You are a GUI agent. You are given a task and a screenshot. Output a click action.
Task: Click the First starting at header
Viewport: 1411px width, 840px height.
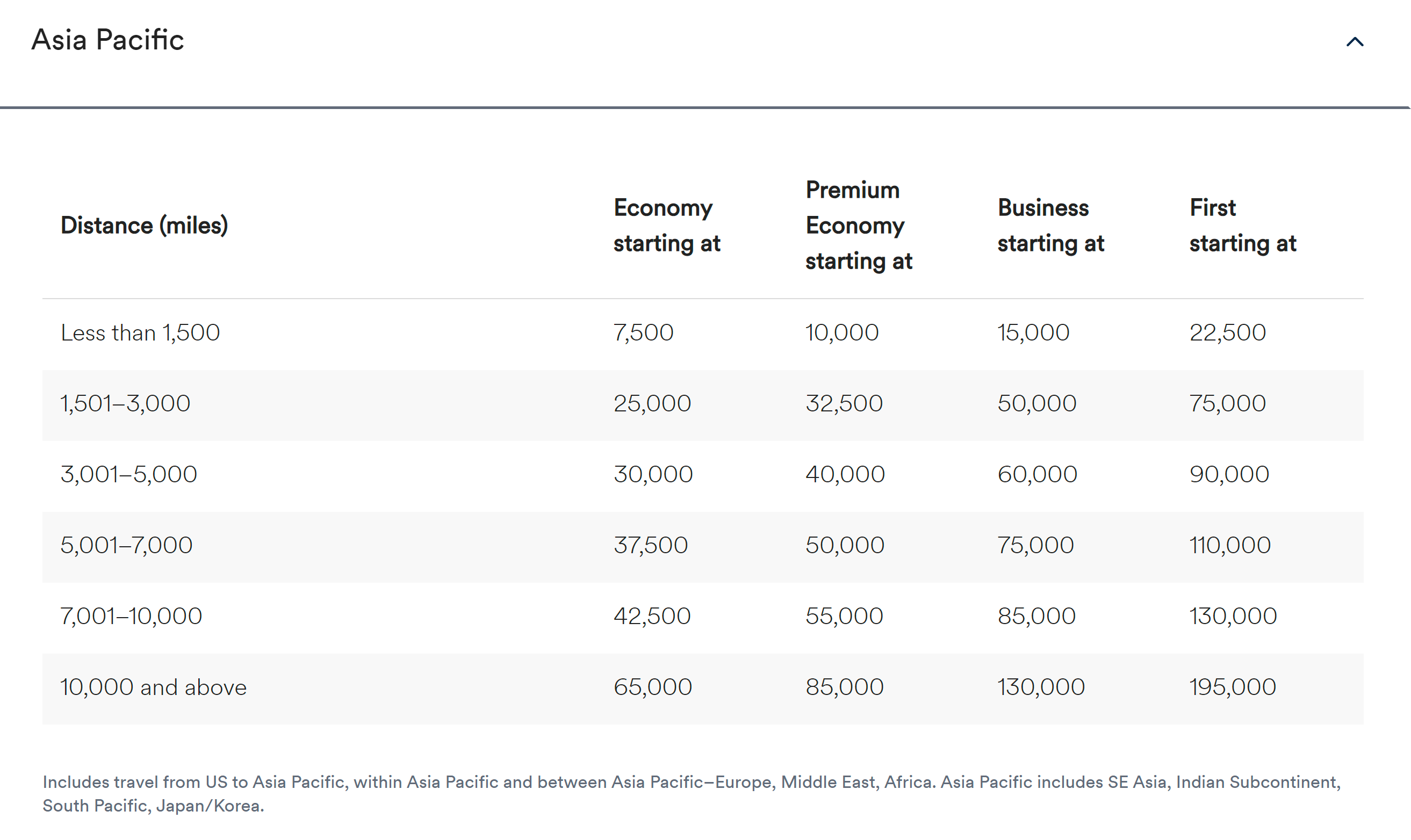coord(1242,225)
